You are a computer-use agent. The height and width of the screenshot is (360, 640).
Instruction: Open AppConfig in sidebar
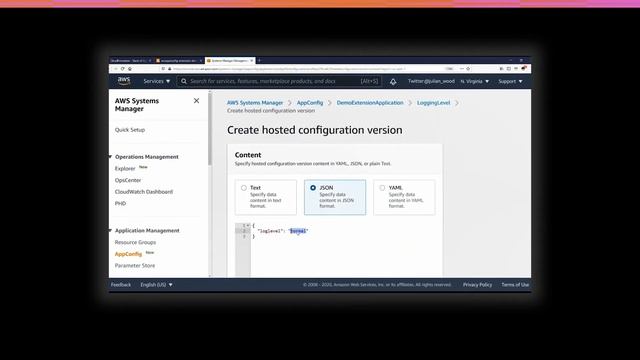tap(128, 254)
